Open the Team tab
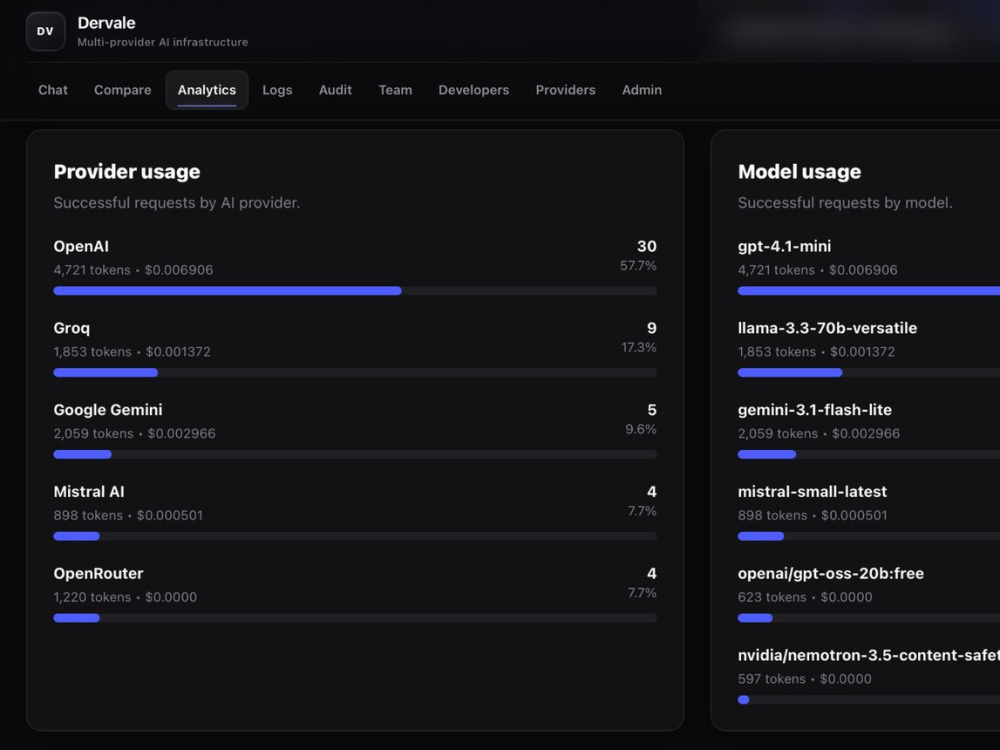This screenshot has width=1000, height=750. click(x=395, y=90)
